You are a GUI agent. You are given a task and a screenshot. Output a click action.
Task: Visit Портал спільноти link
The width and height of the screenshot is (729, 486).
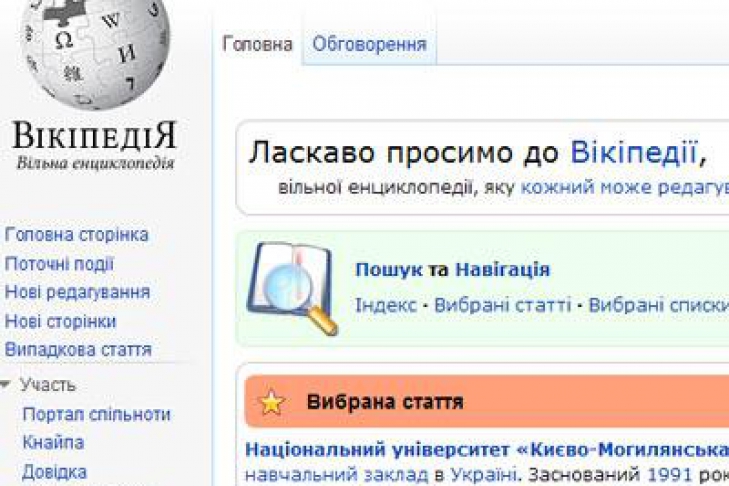(x=96, y=414)
